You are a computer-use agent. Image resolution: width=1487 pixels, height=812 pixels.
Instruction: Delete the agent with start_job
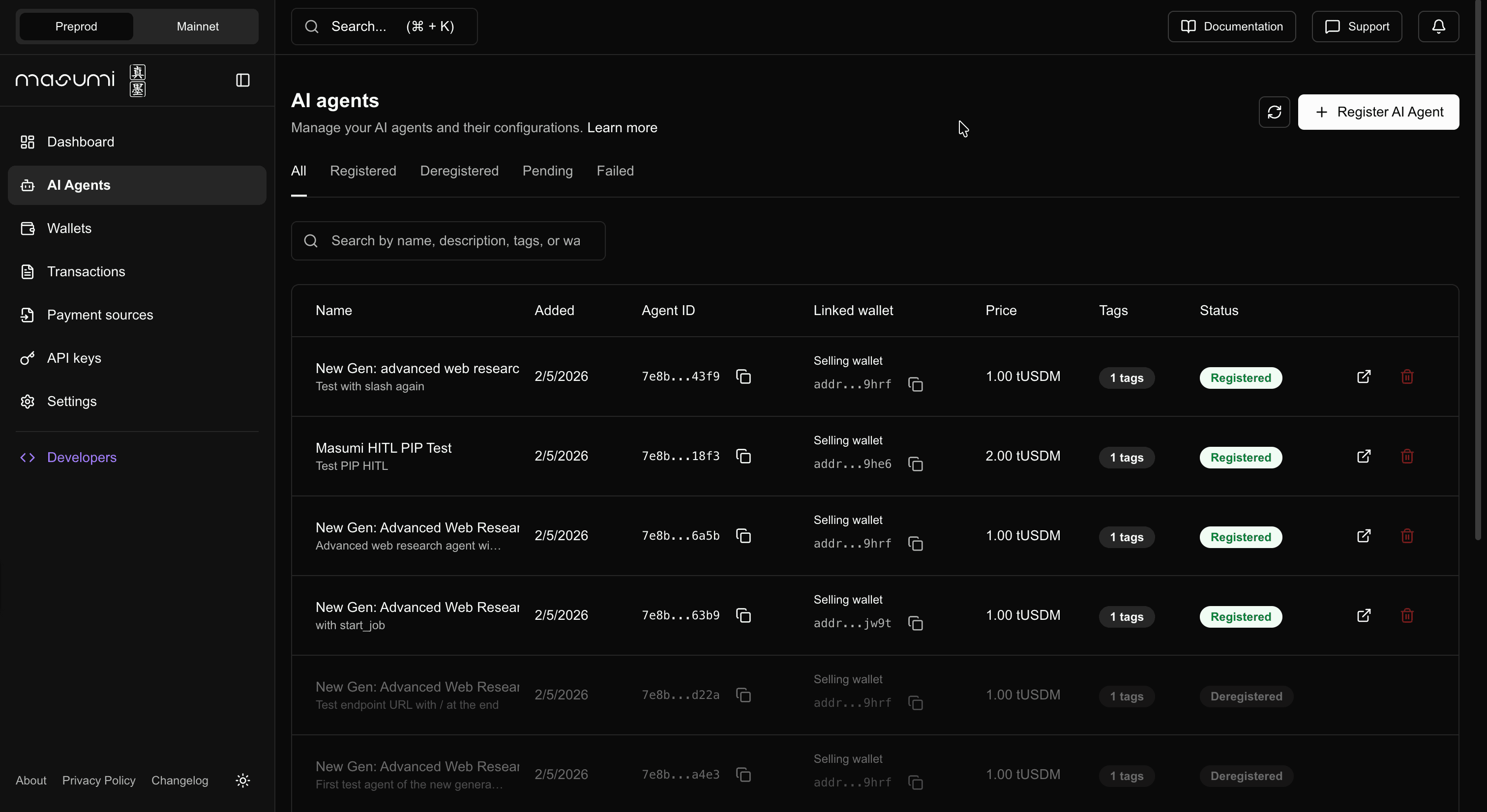[x=1407, y=615]
